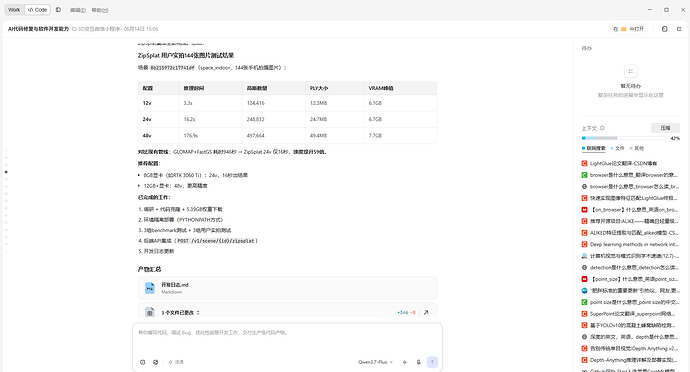Select the 文件 tab in context panel
Viewport: 690px width, 372px height.
617,148
